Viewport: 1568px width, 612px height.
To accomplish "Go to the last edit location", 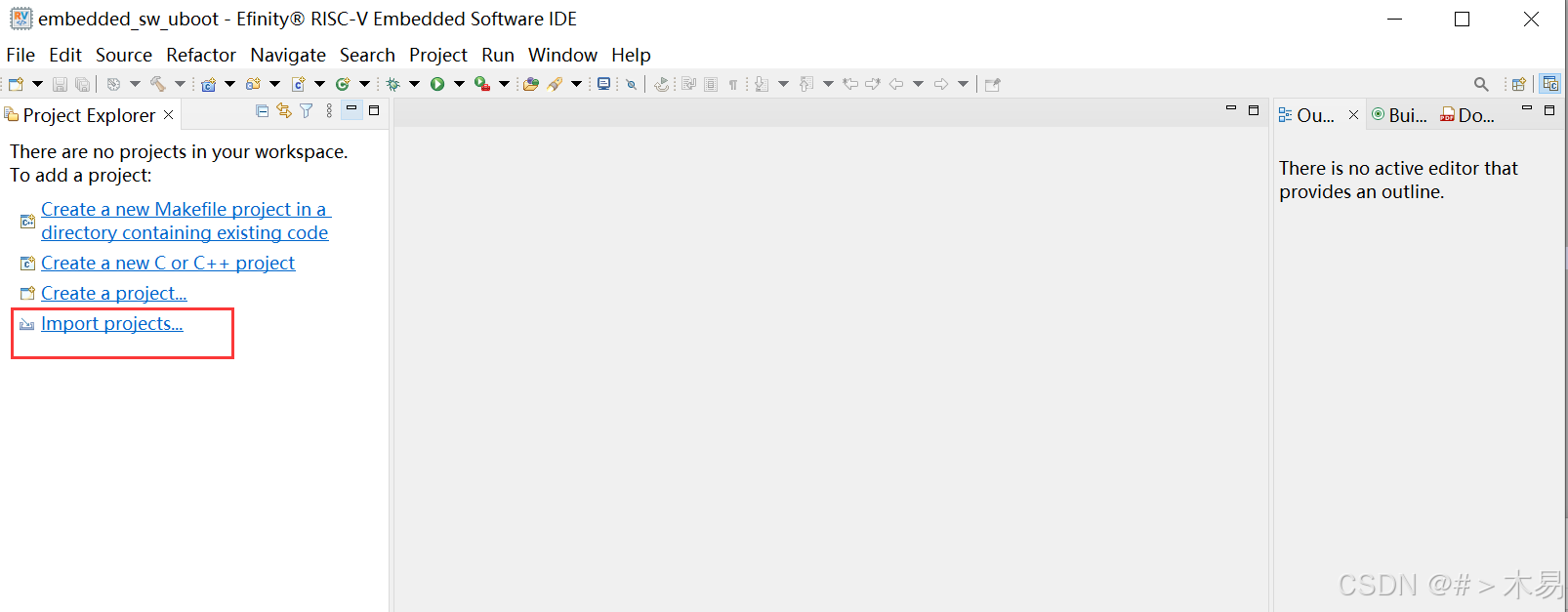I will 850,84.
